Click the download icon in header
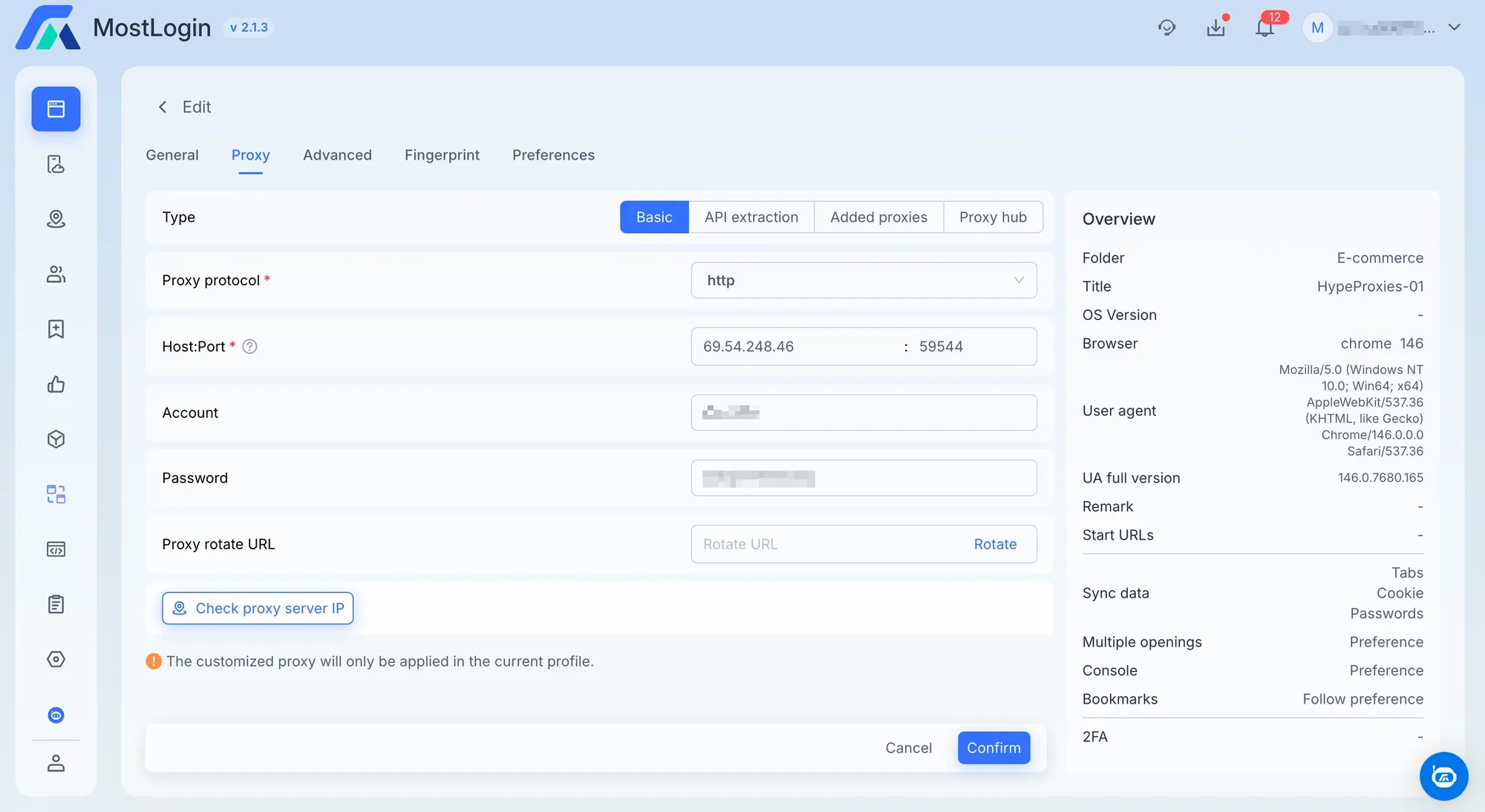 pyautogui.click(x=1215, y=28)
